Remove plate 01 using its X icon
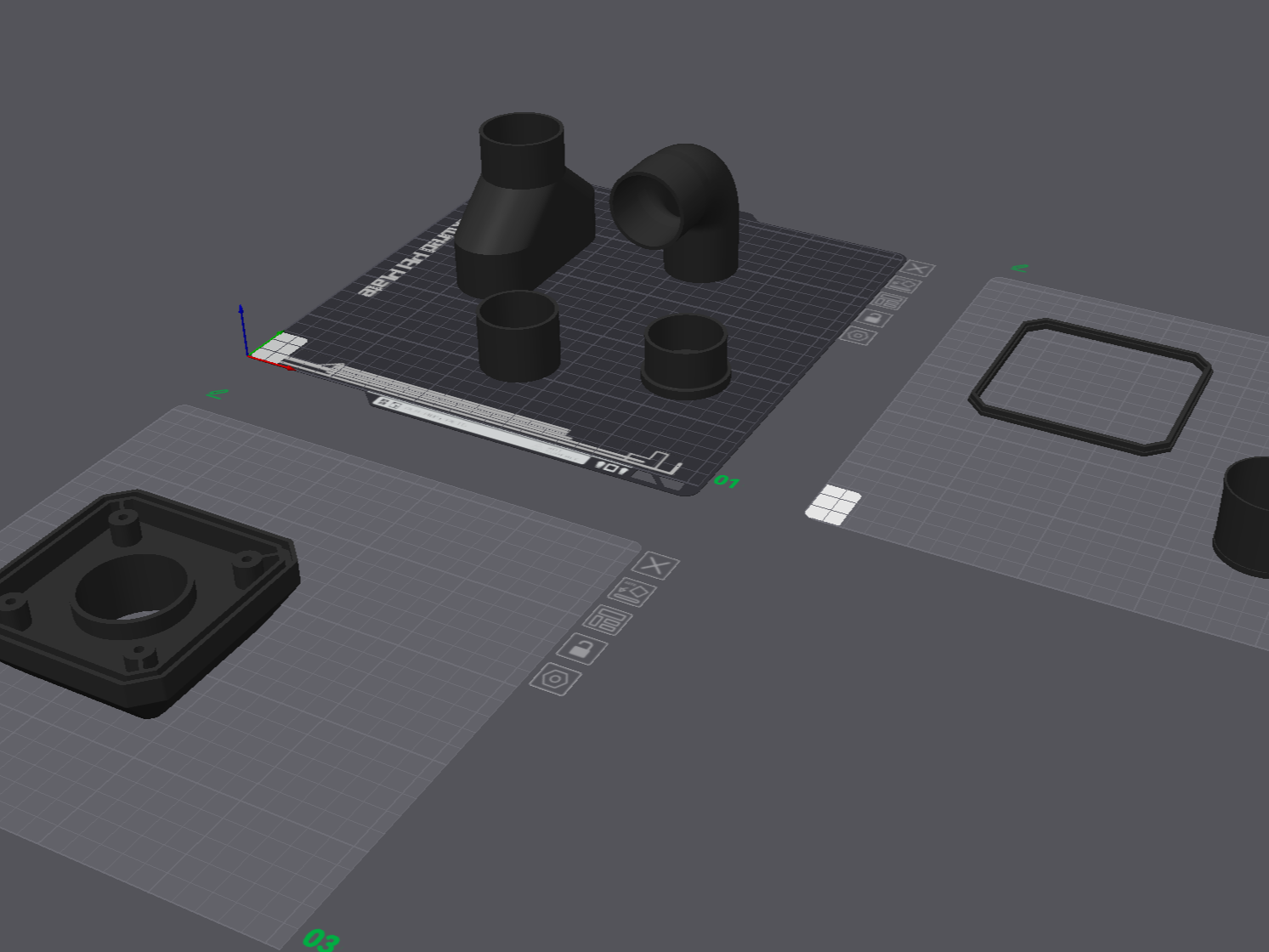The height and width of the screenshot is (952, 1269). pos(917,269)
